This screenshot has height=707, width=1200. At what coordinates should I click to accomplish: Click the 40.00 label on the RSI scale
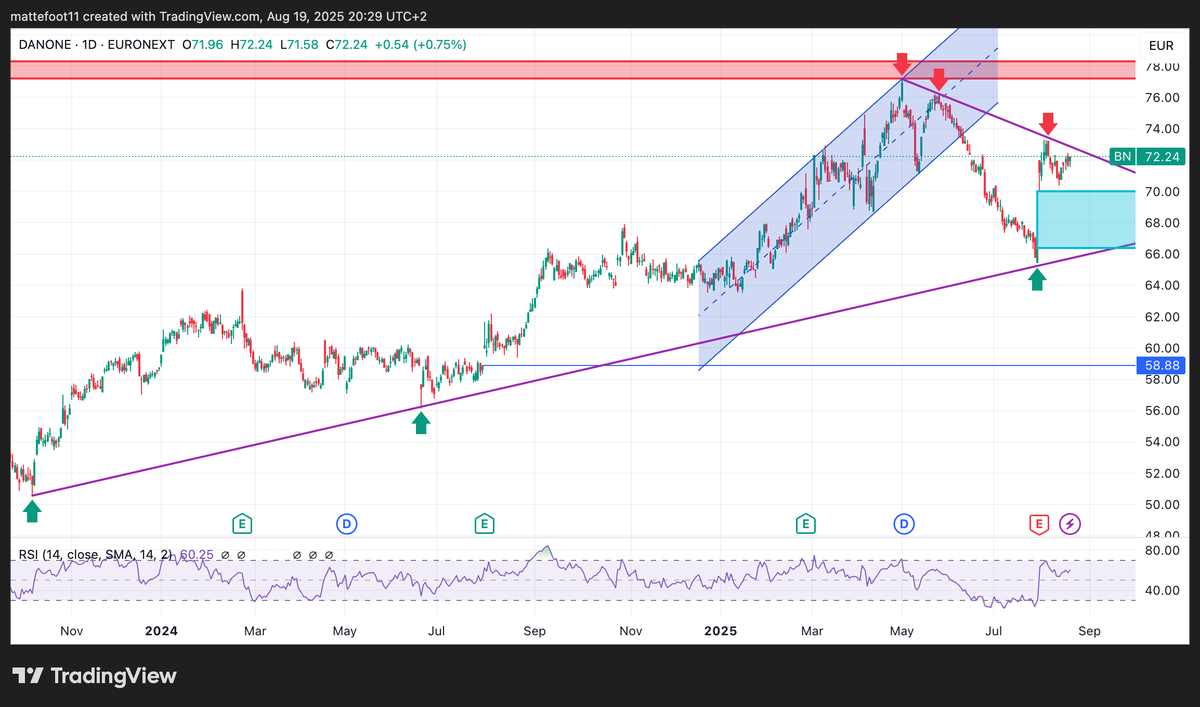point(1163,591)
